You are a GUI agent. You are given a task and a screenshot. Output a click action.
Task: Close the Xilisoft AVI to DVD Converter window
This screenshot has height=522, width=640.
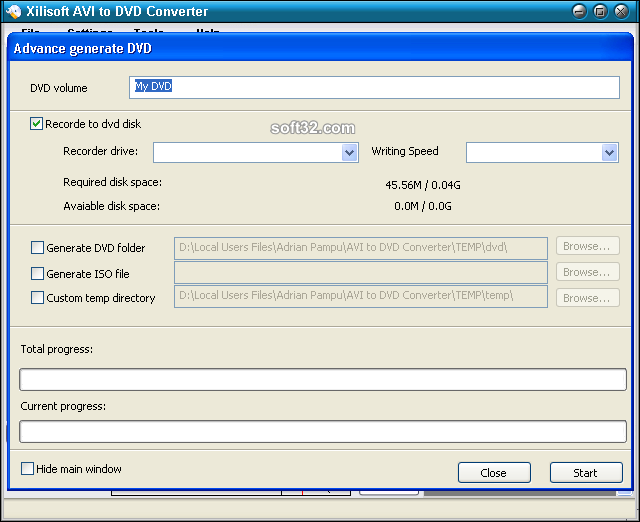click(621, 11)
